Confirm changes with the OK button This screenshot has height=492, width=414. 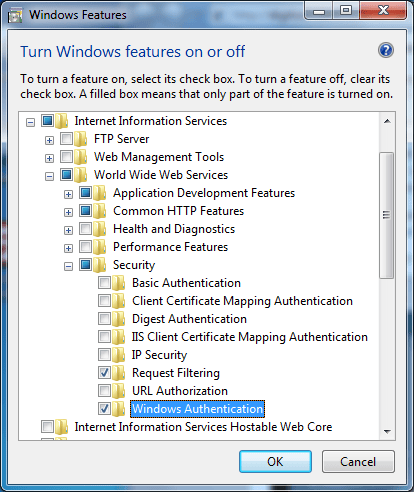275,462
